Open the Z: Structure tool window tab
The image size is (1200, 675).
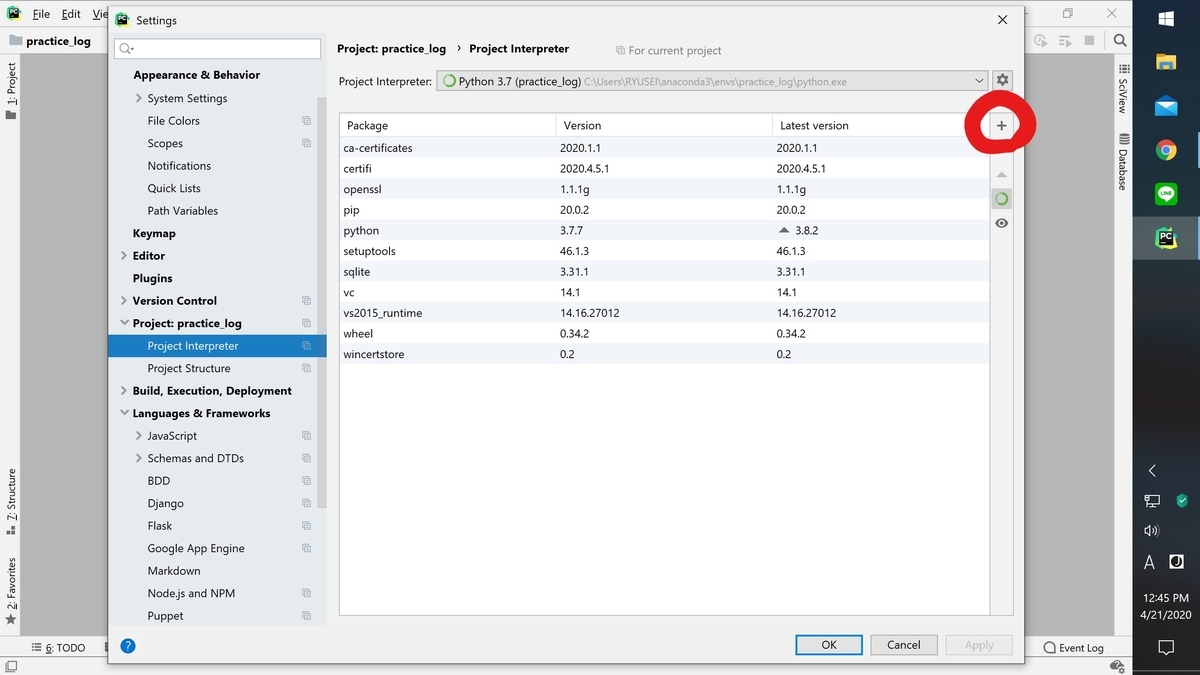pos(11,502)
